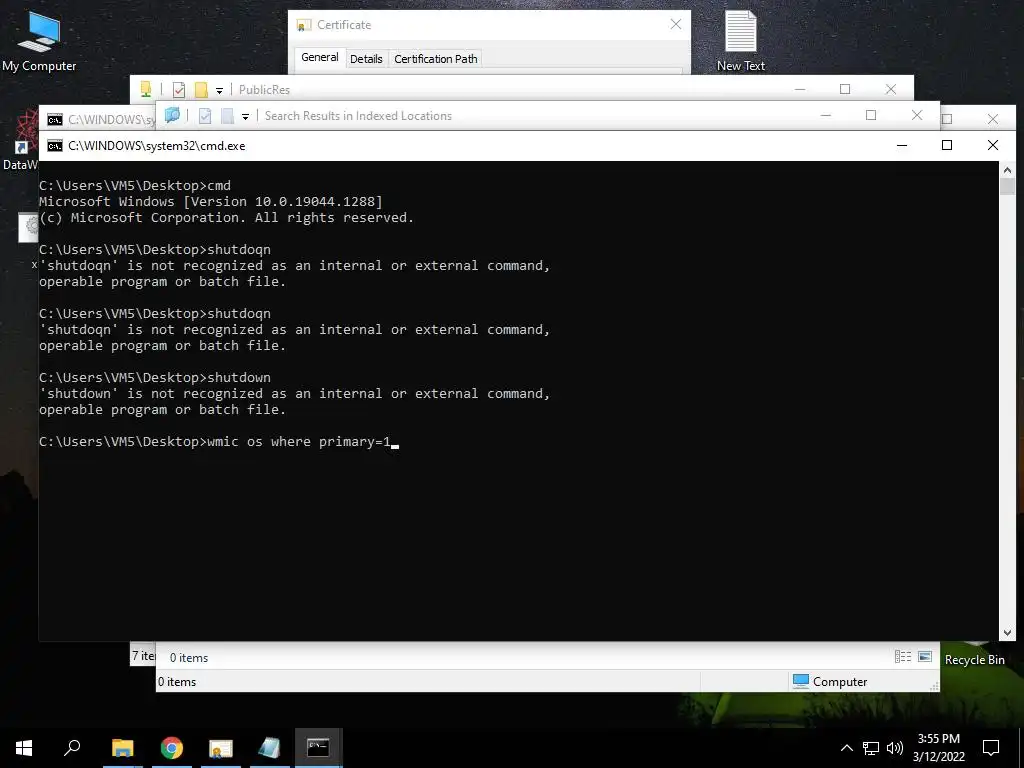Open the Certification Path tab
Image resolution: width=1024 pixels, height=768 pixels.
tap(436, 59)
